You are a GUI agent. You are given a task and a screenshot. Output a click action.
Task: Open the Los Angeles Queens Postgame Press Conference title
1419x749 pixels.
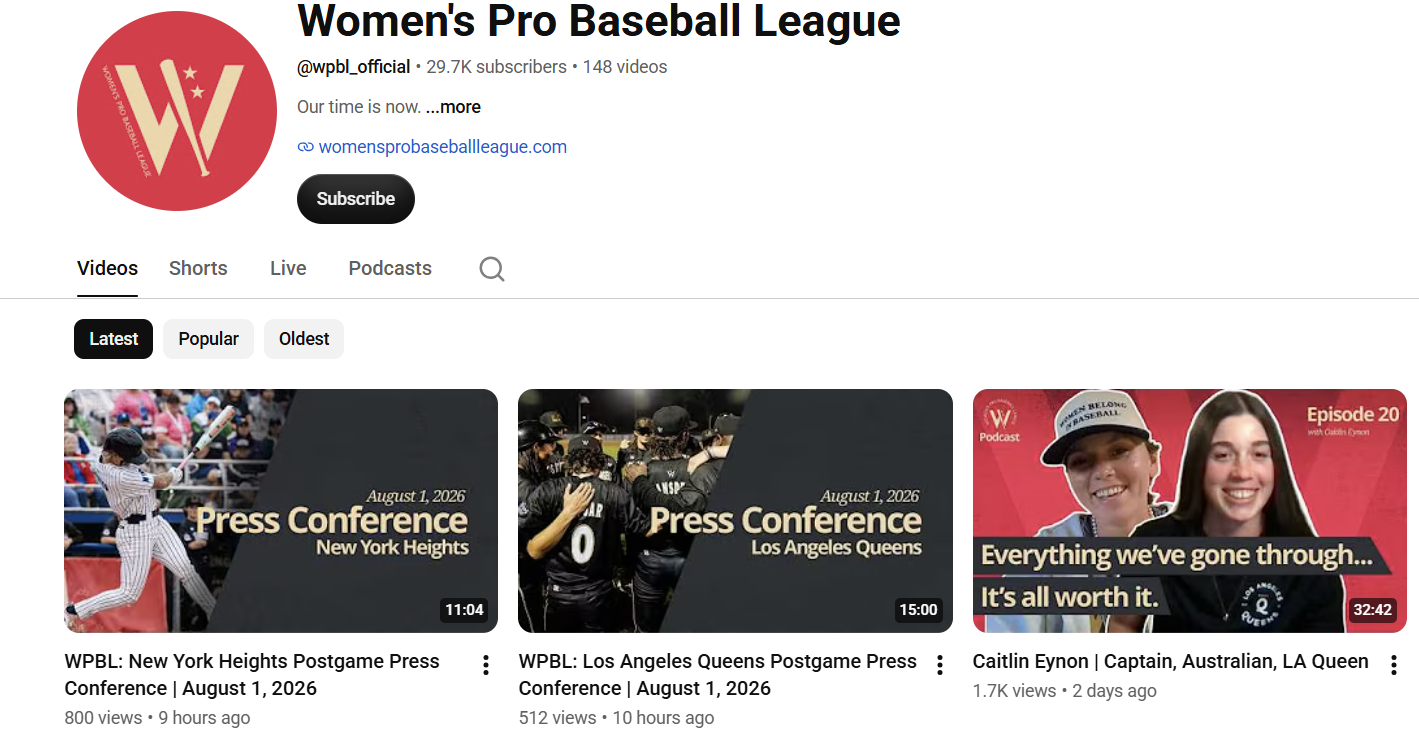click(718, 675)
